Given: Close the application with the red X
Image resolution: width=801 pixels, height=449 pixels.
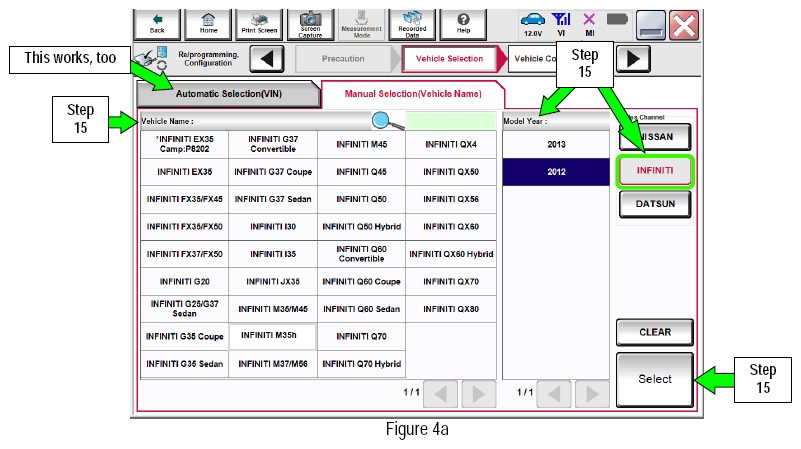Looking at the screenshot, I should click(x=684, y=25).
